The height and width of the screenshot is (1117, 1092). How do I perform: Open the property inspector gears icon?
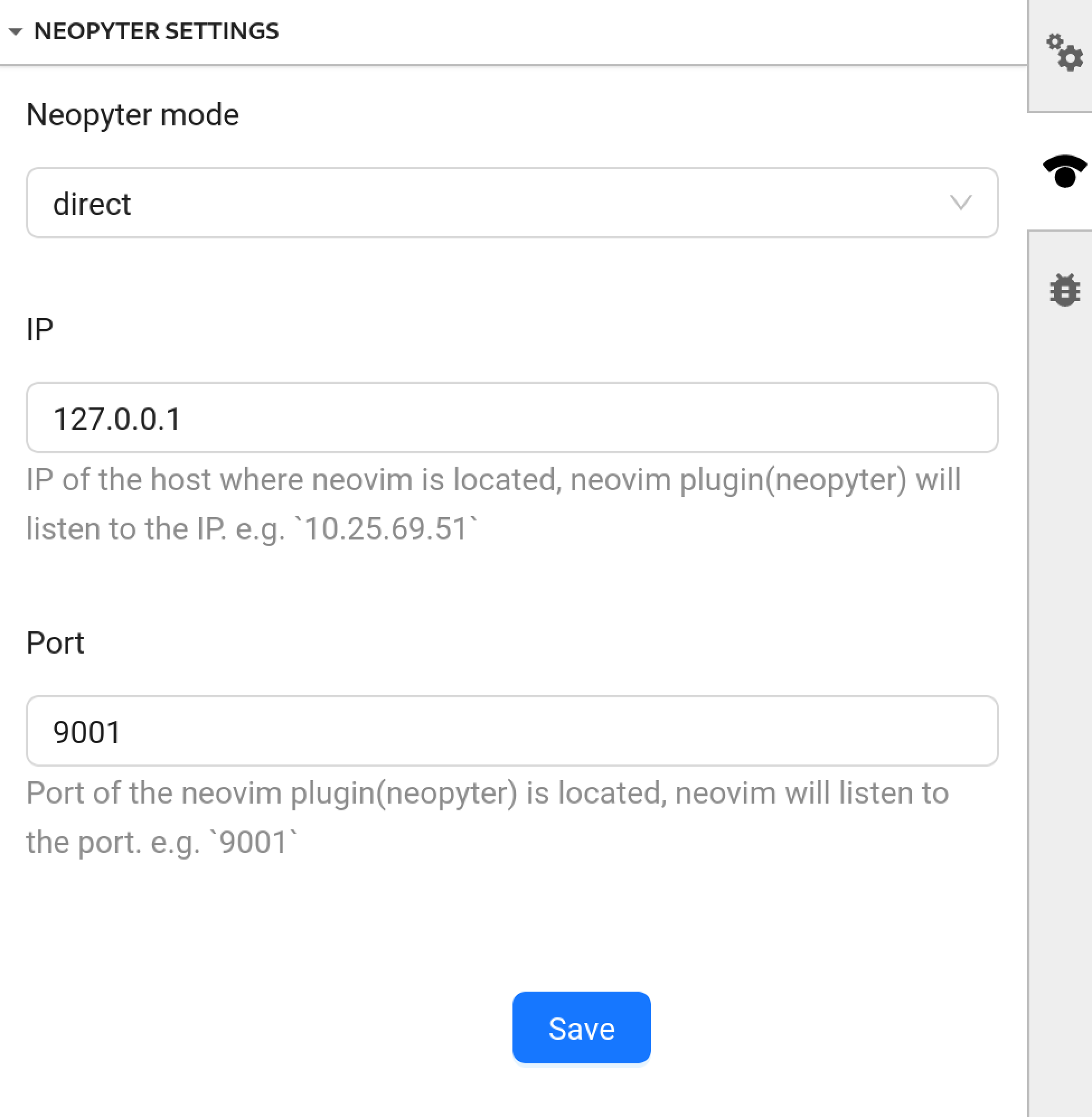click(x=1064, y=53)
